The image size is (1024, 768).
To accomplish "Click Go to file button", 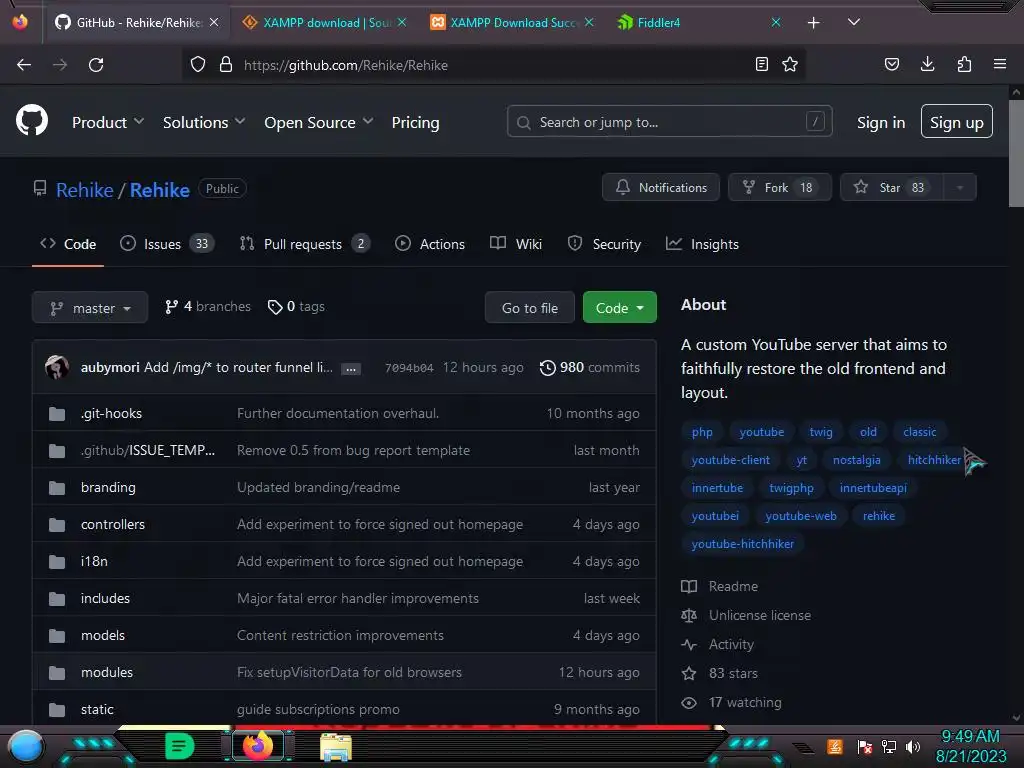I will tap(530, 308).
